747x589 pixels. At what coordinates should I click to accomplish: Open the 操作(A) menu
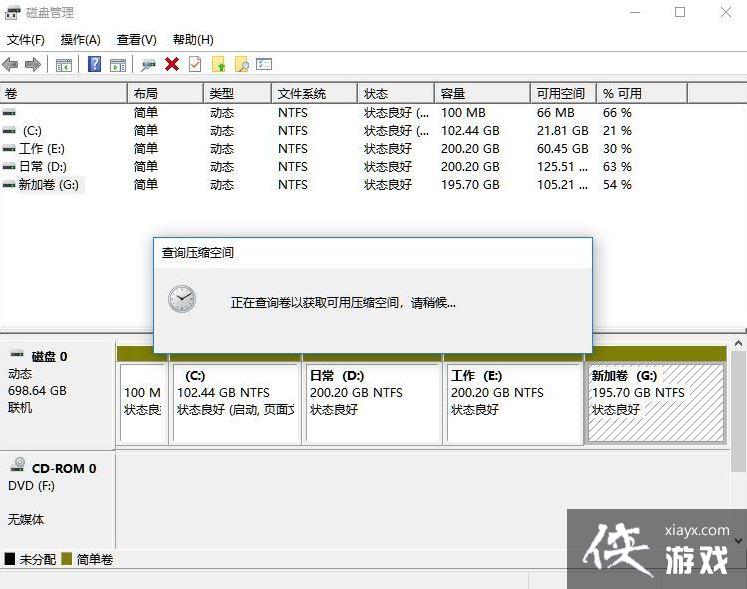coord(81,40)
